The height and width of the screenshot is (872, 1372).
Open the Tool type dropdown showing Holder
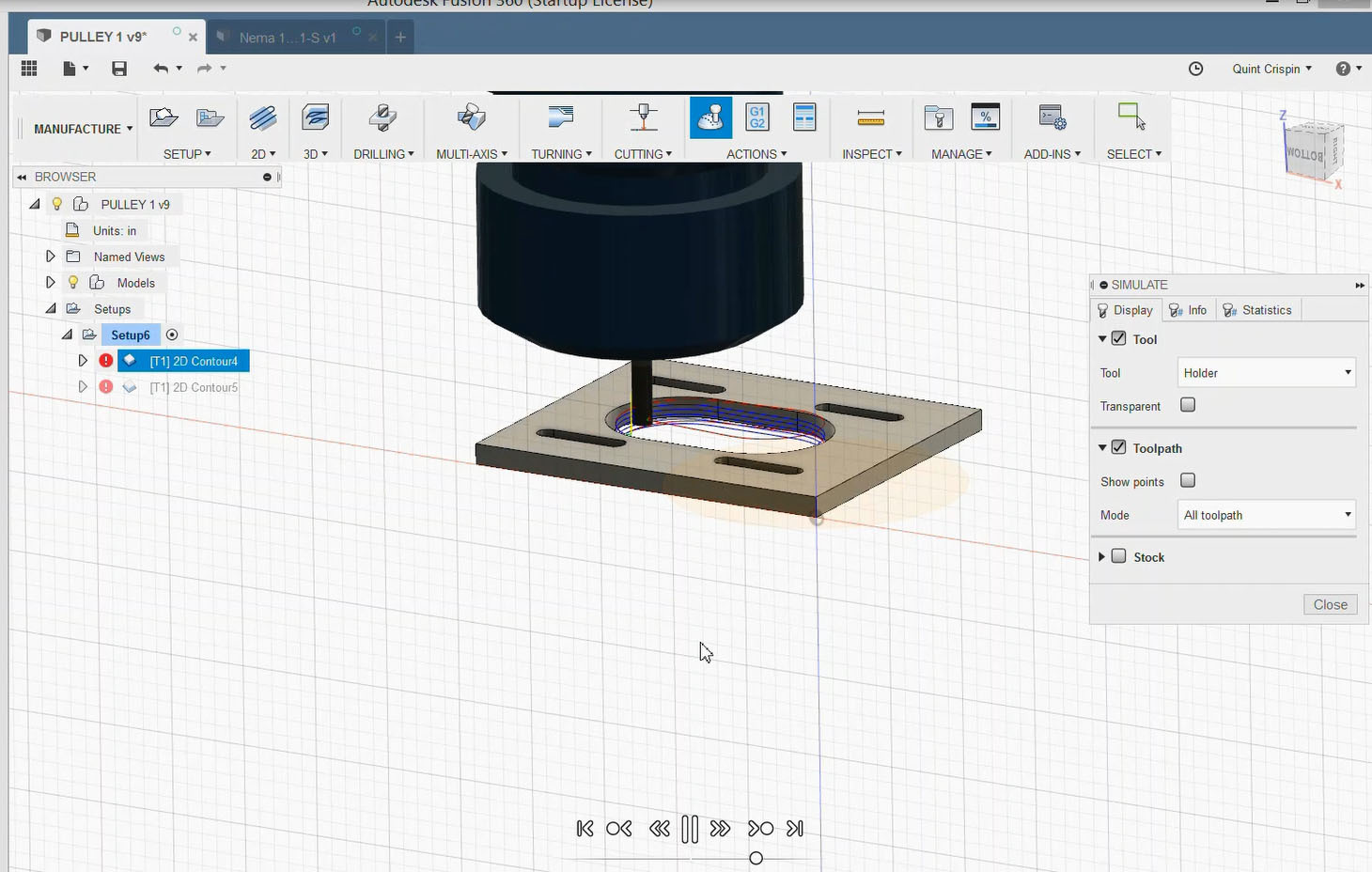tap(1266, 373)
